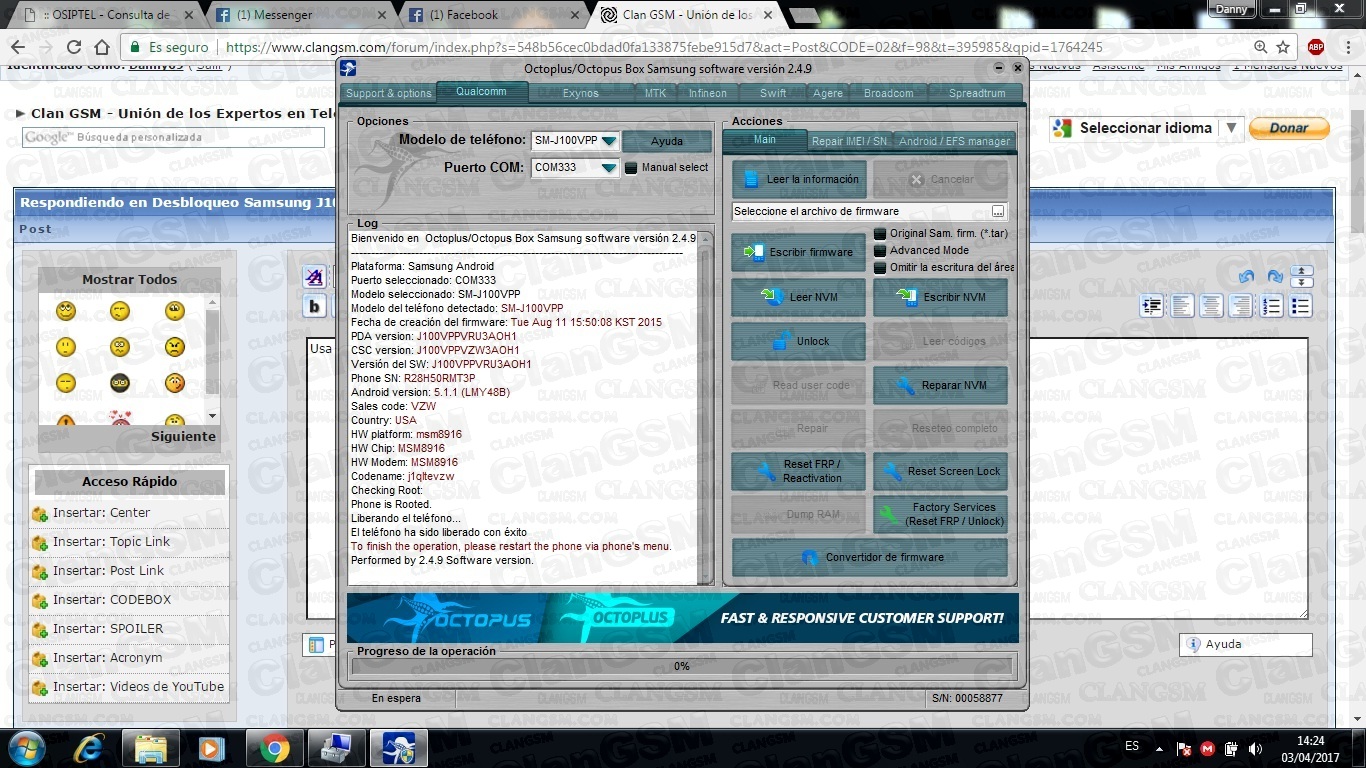Click the shrink editor size down arrow
Viewport: 1366px width, 768px height.
click(x=1301, y=283)
